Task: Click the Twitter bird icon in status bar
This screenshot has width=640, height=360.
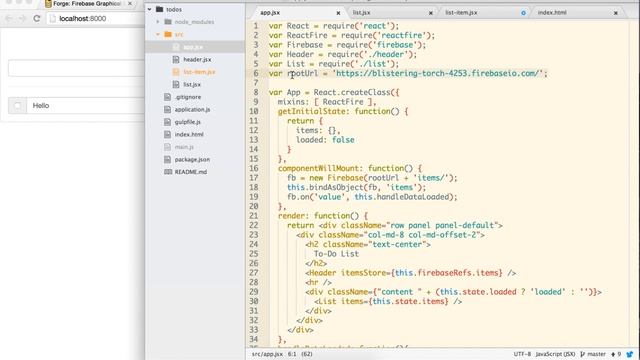Action: [630, 354]
